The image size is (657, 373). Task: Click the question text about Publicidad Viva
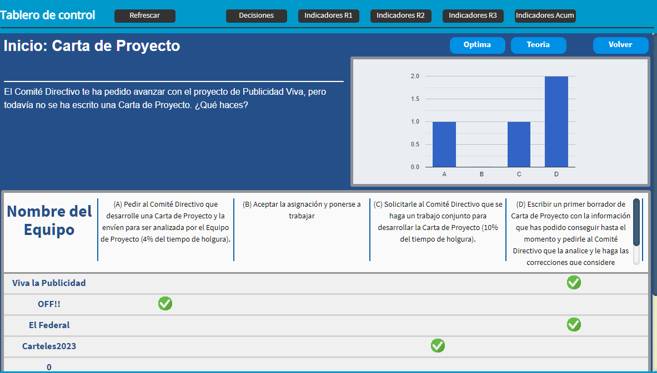click(165, 98)
